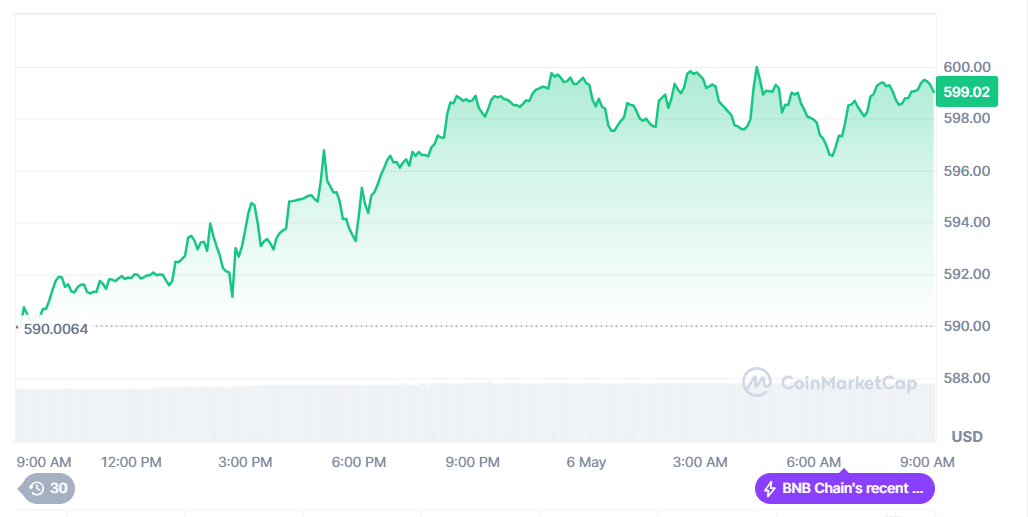The width and height of the screenshot is (1028, 517).
Task: Click the 3:00 PM time label
Action: coord(245,462)
